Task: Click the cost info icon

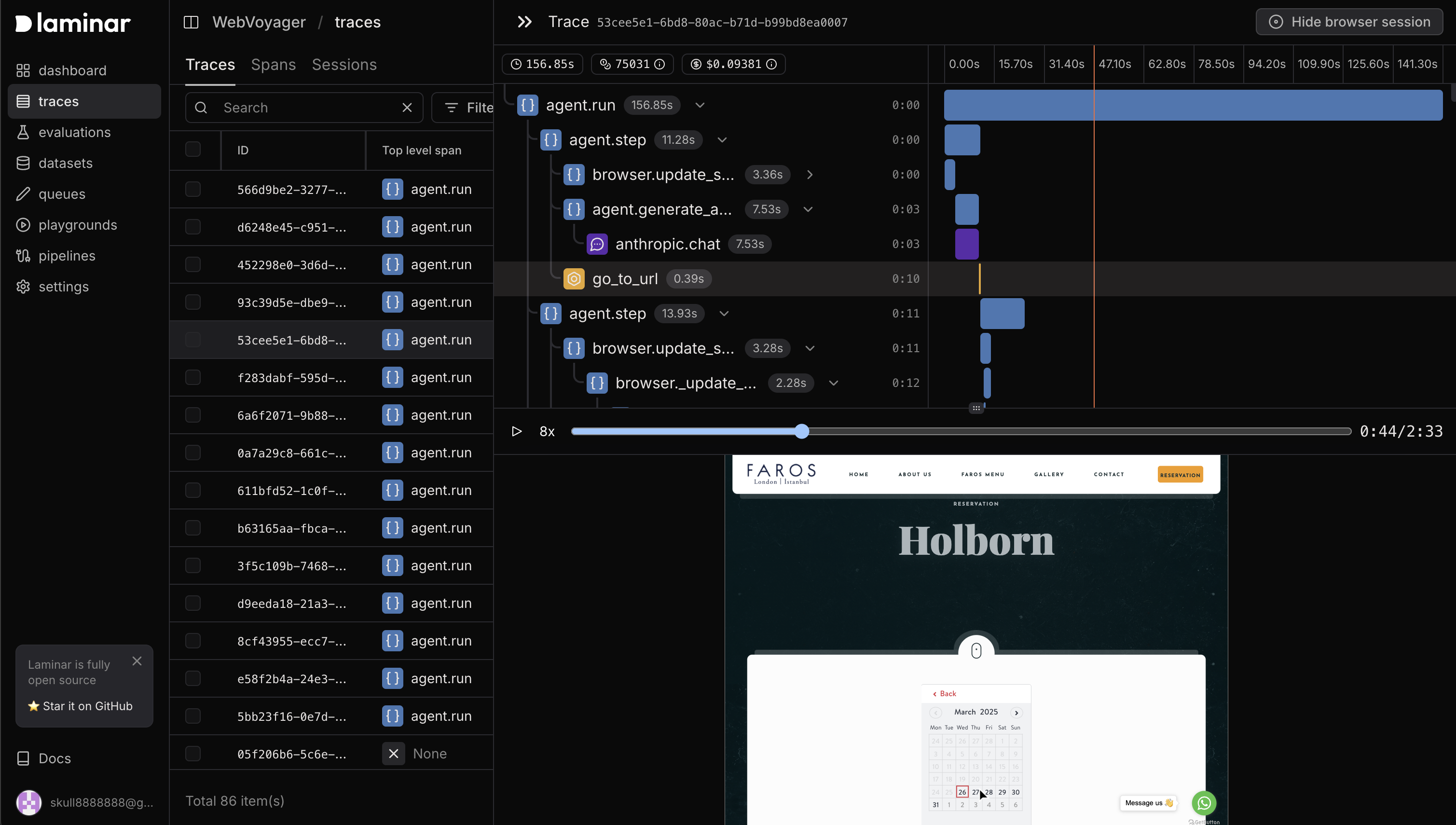Action: 771,64
